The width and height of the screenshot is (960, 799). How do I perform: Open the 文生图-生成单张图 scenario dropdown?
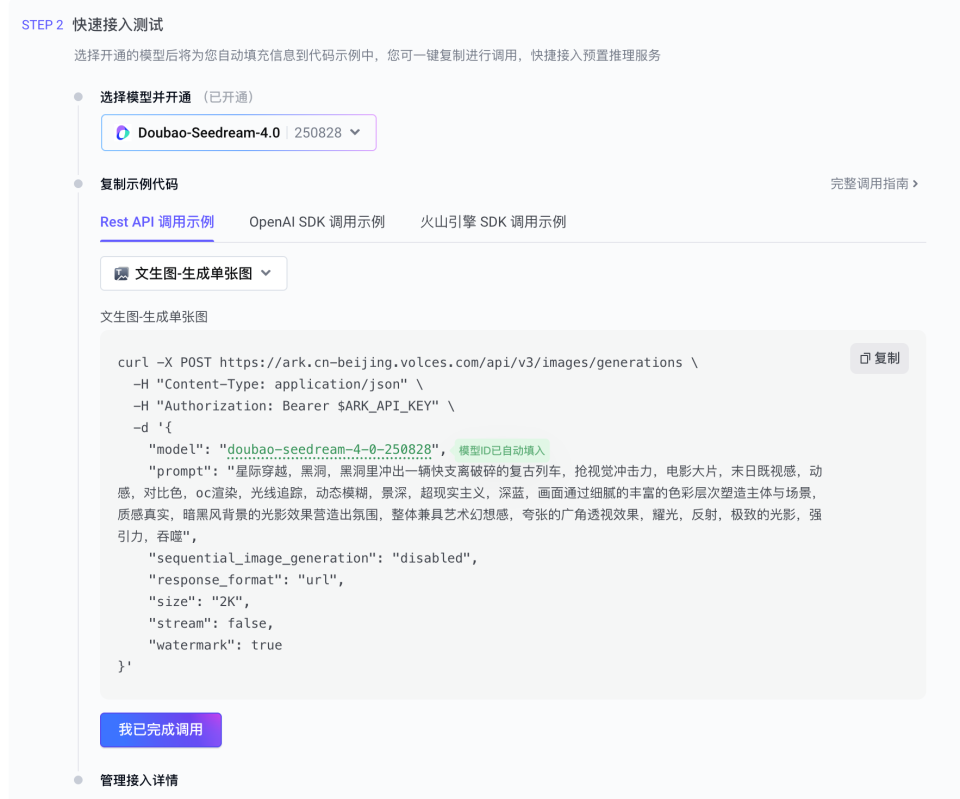[195, 273]
